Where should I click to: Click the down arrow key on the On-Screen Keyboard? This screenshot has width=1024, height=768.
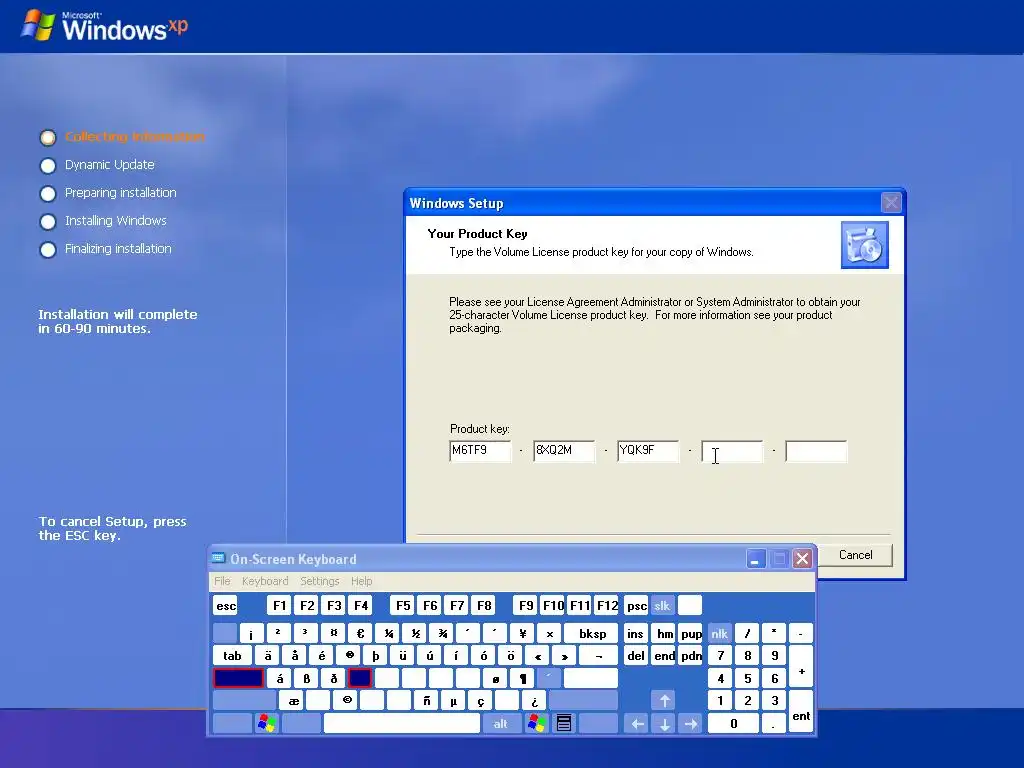coord(664,724)
